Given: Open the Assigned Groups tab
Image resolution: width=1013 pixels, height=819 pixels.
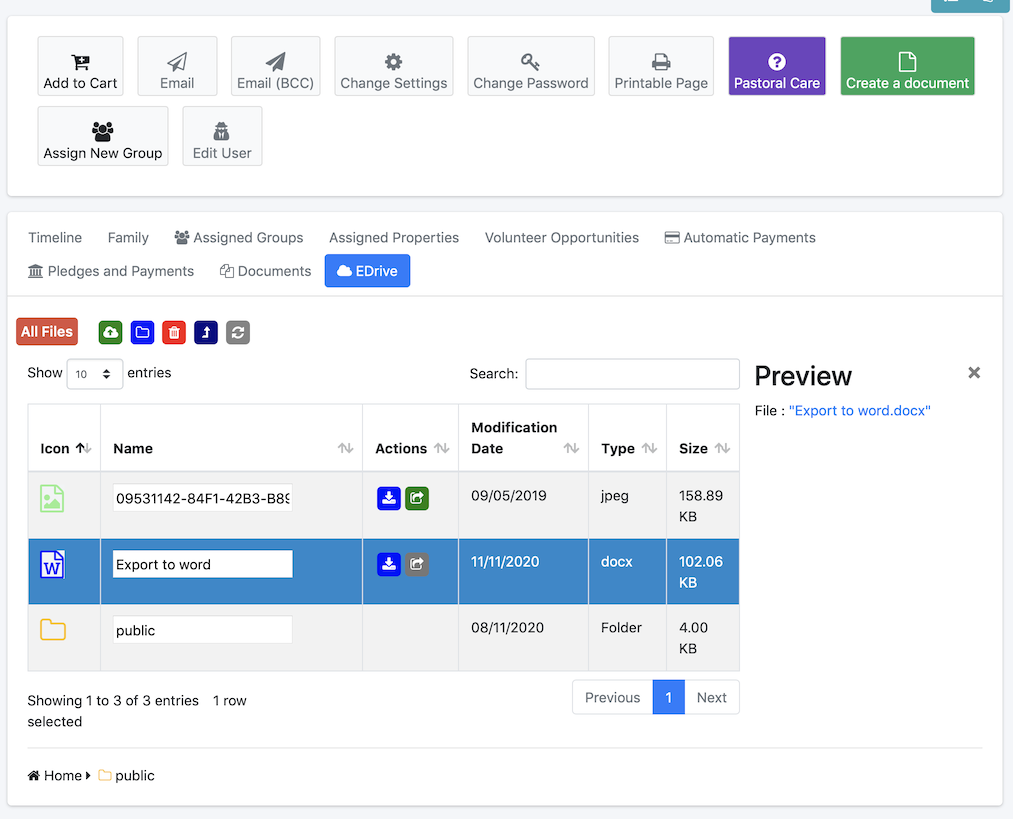Looking at the screenshot, I should point(239,238).
